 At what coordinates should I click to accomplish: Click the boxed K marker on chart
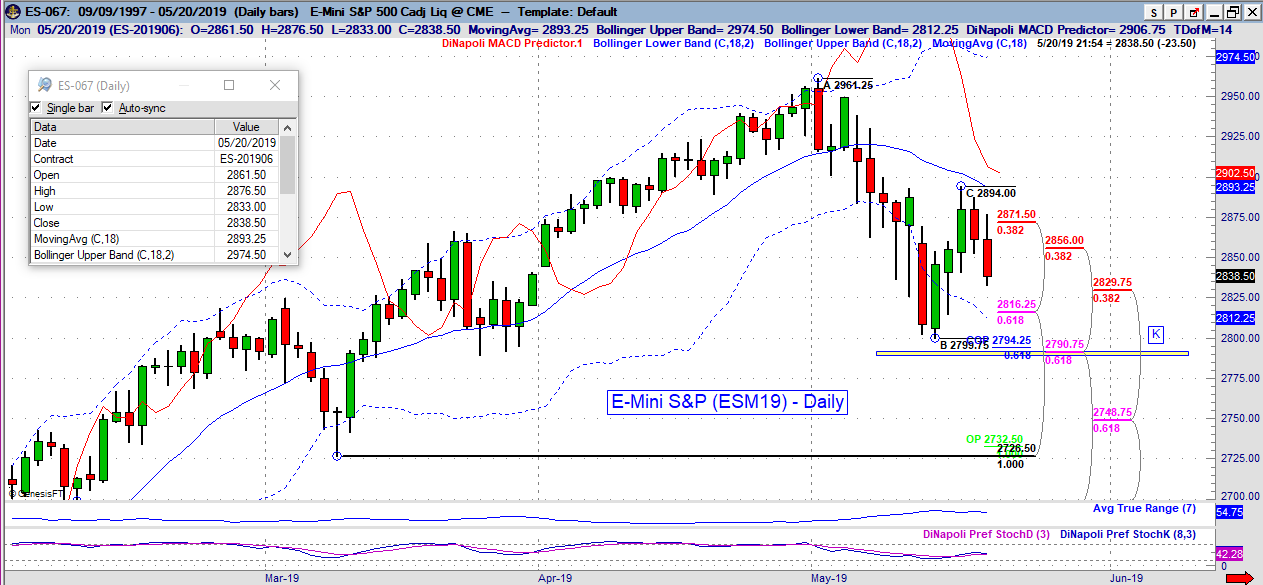(1156, 334)
